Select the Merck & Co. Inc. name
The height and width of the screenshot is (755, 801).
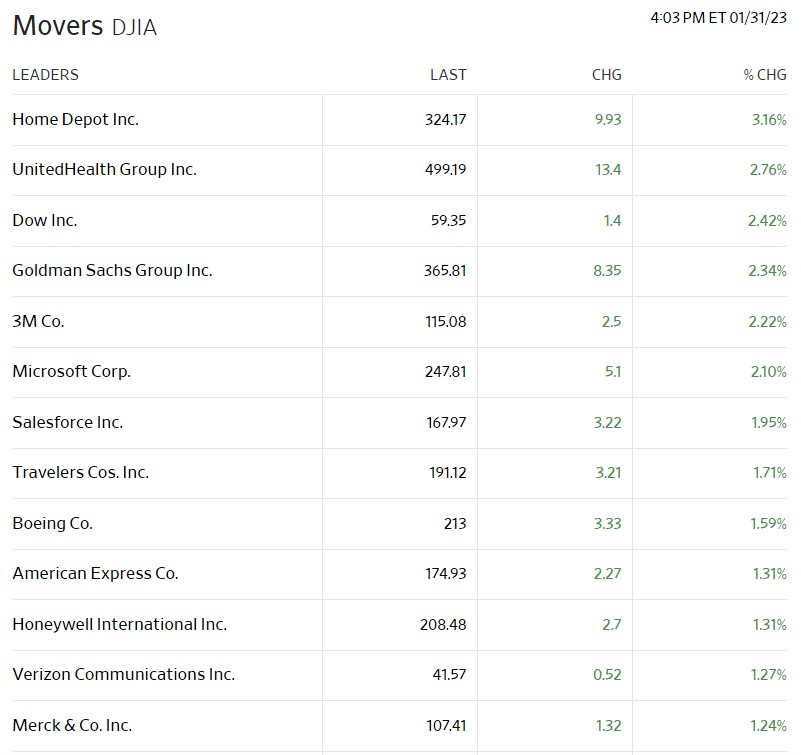click(72, 725)
